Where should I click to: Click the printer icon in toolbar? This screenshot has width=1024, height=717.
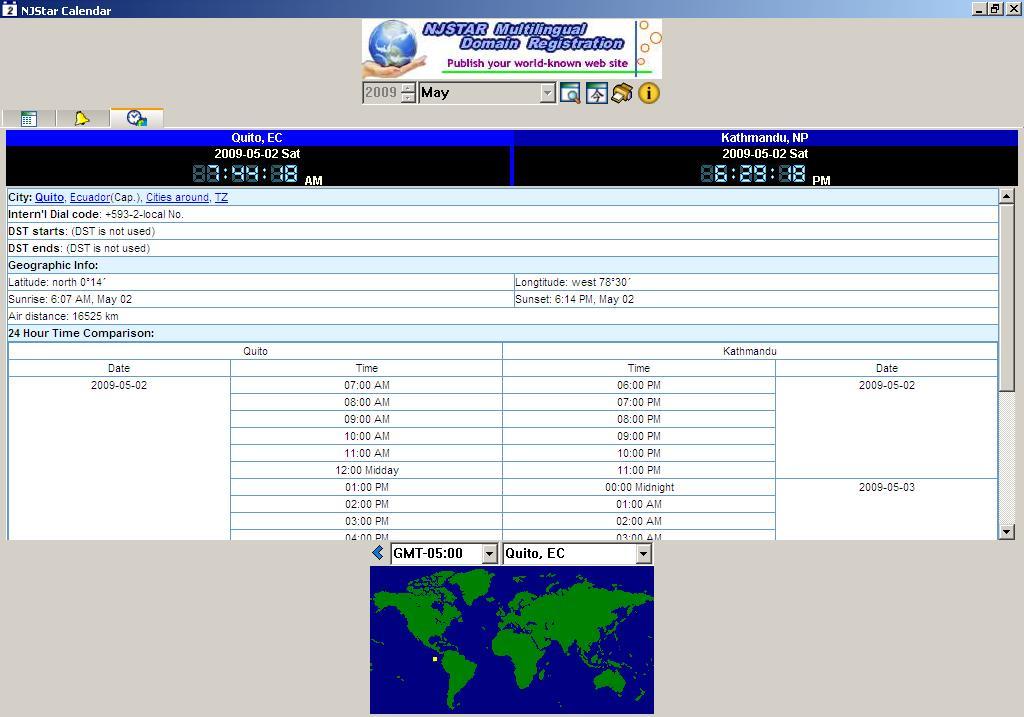(622, 93)
